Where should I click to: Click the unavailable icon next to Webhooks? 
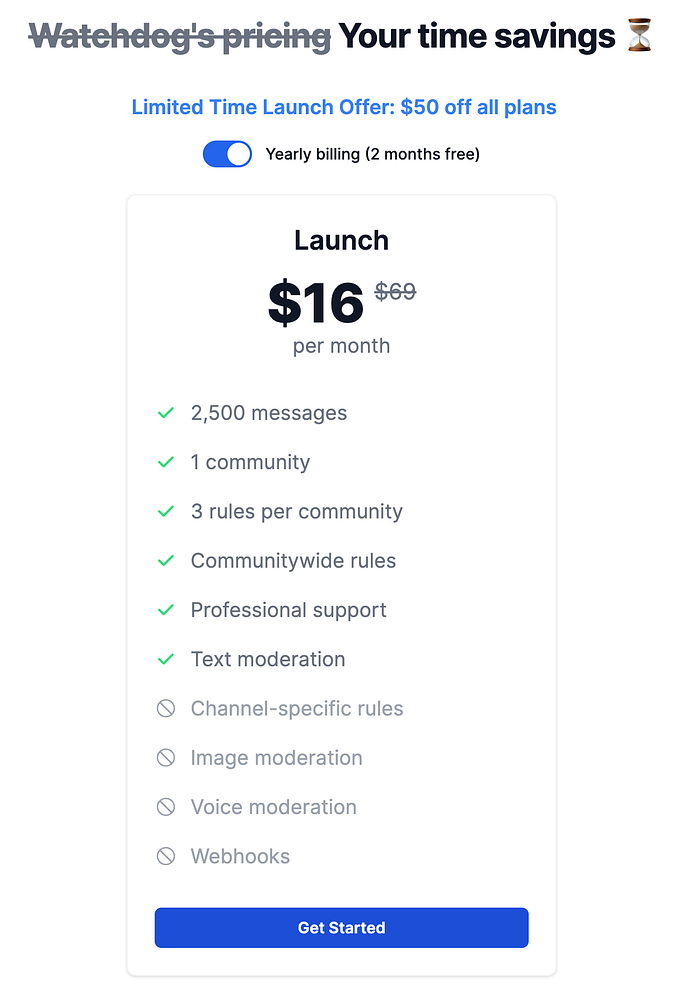(166, 856)
